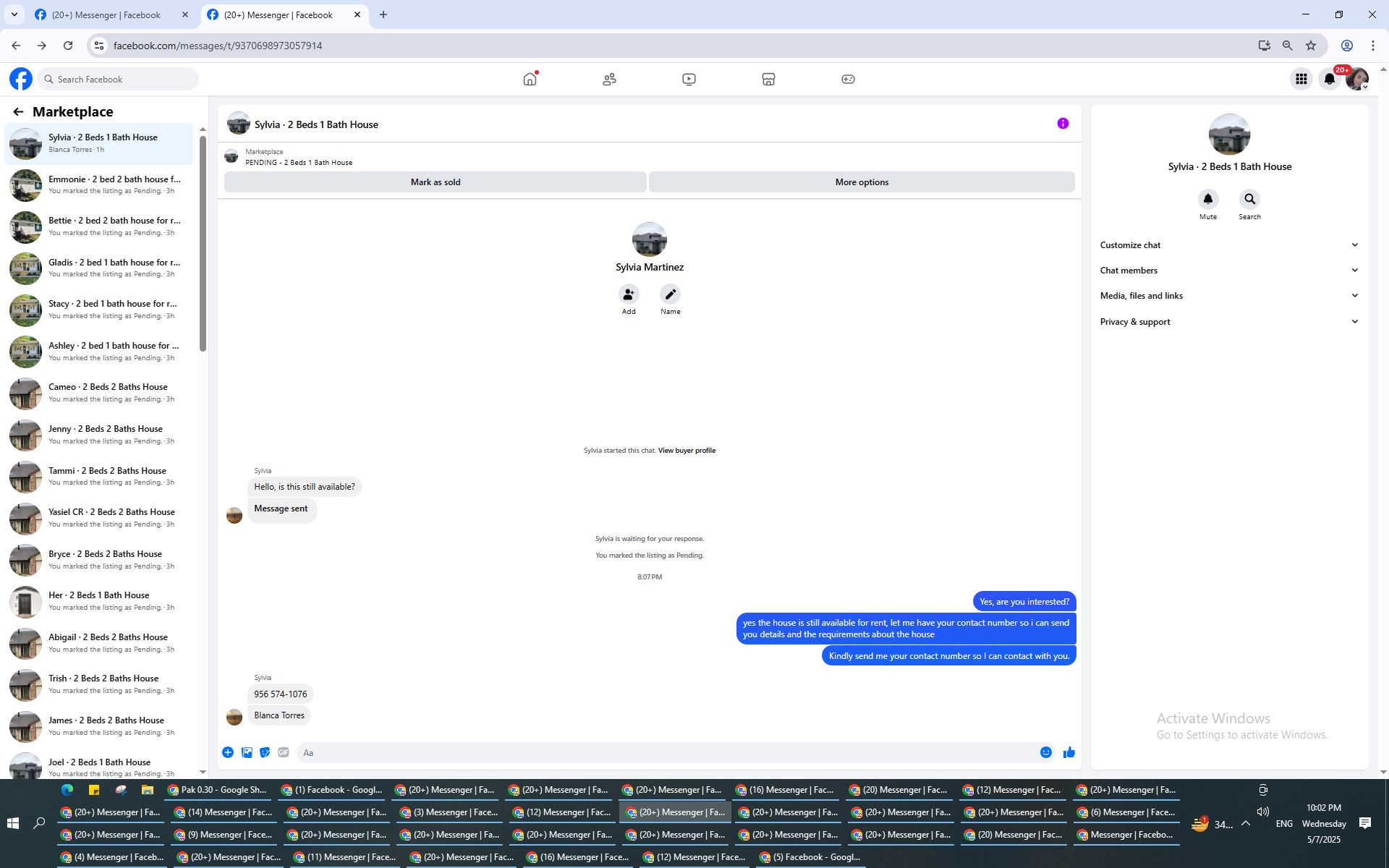
Task: Open the Marketplace icon in top navigation
Action: [x=768, y=80]
